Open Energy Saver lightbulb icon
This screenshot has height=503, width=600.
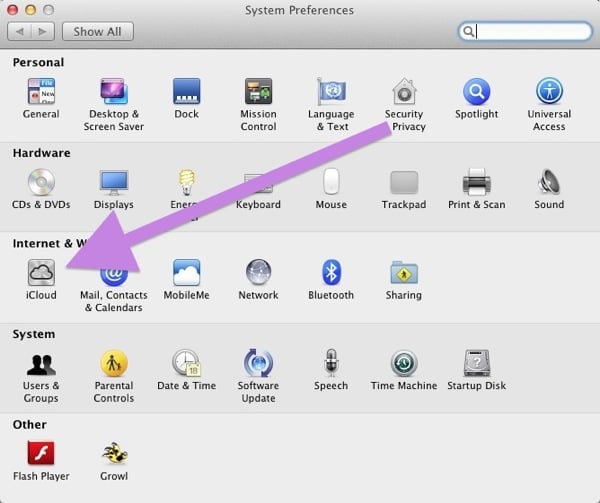pos(186,182)
